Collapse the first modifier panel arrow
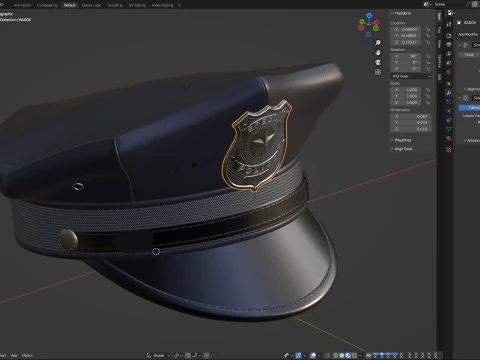 460,45
